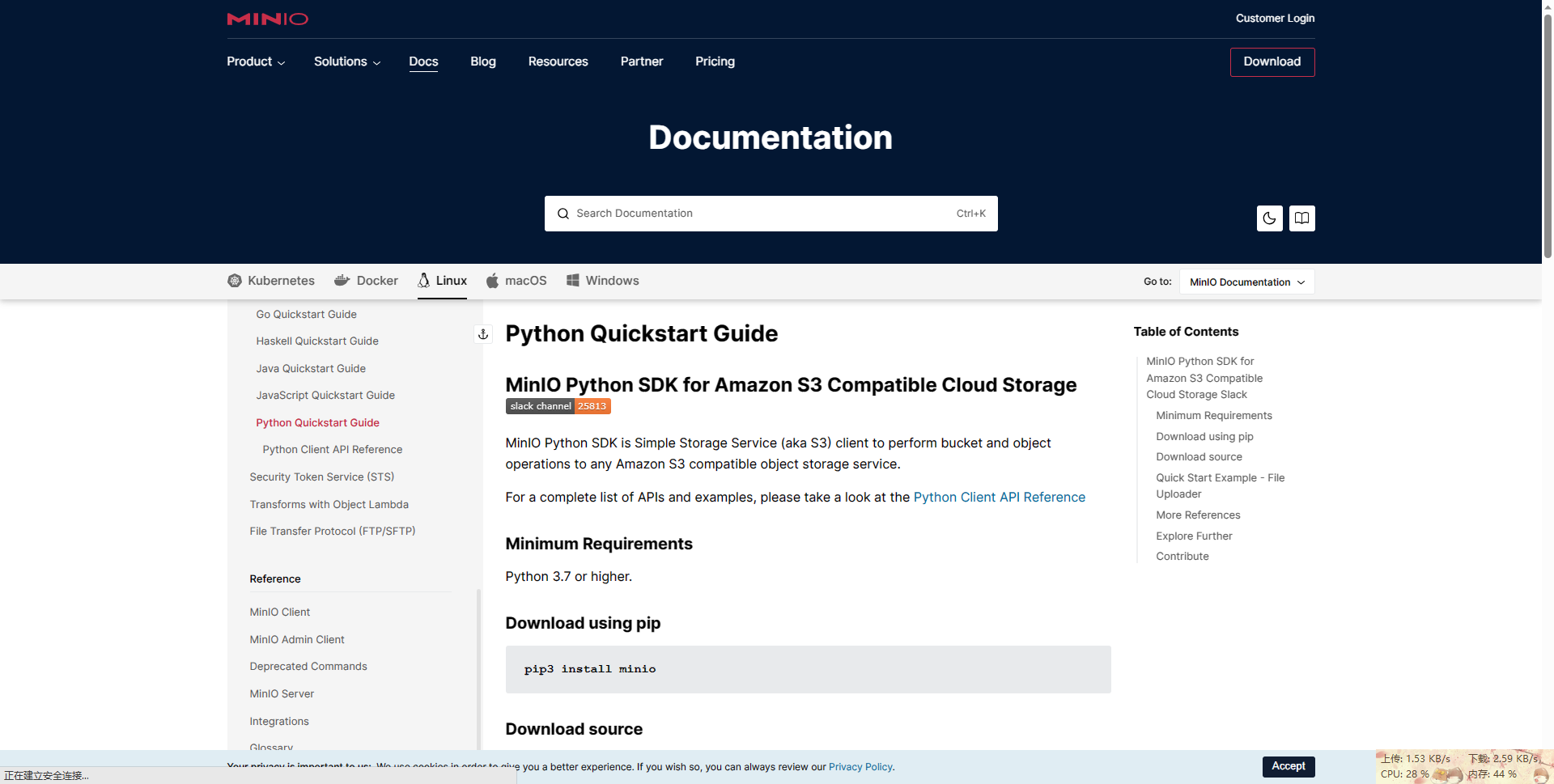
Task: Accept the cookie notice
Action: [1289, 766]
